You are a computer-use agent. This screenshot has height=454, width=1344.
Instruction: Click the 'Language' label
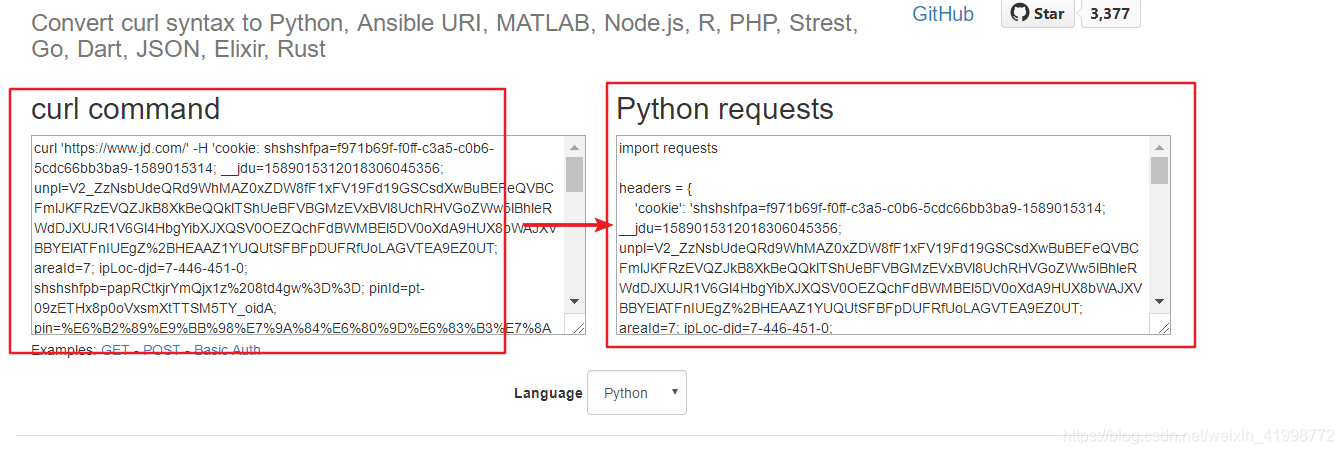point(548,393)
